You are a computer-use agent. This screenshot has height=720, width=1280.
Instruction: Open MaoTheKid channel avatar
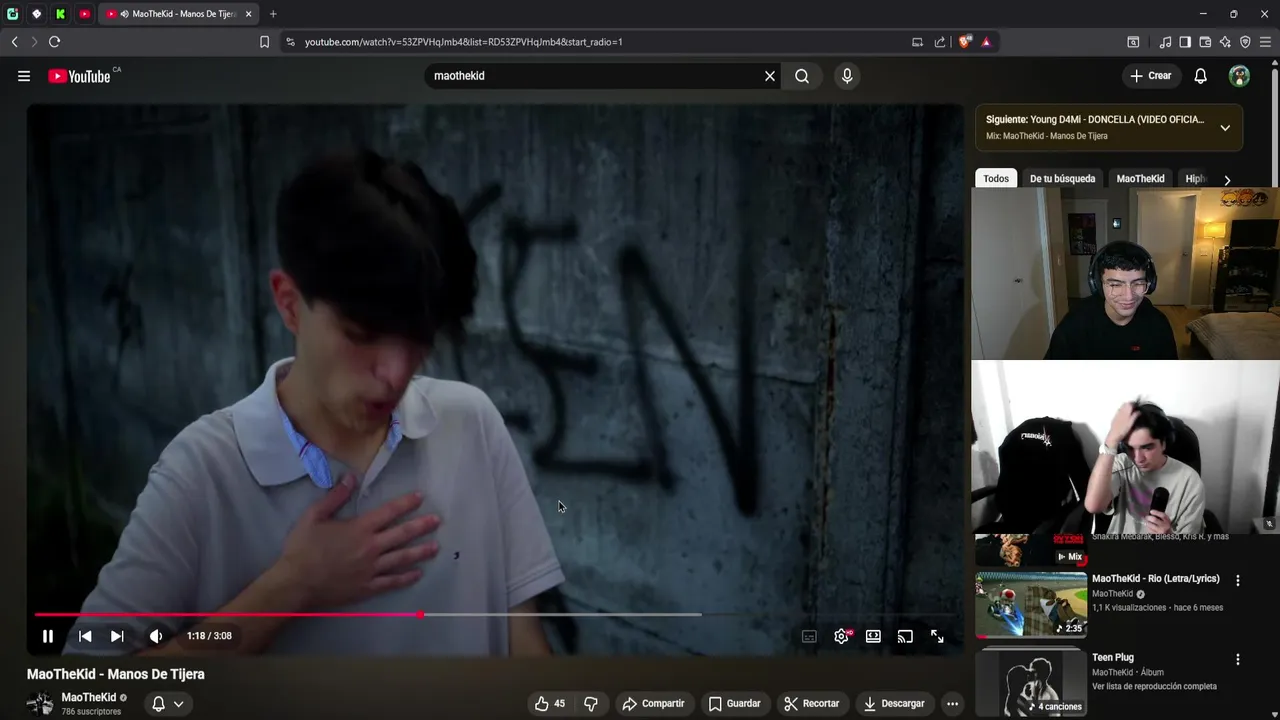click(x=40, y=703)
